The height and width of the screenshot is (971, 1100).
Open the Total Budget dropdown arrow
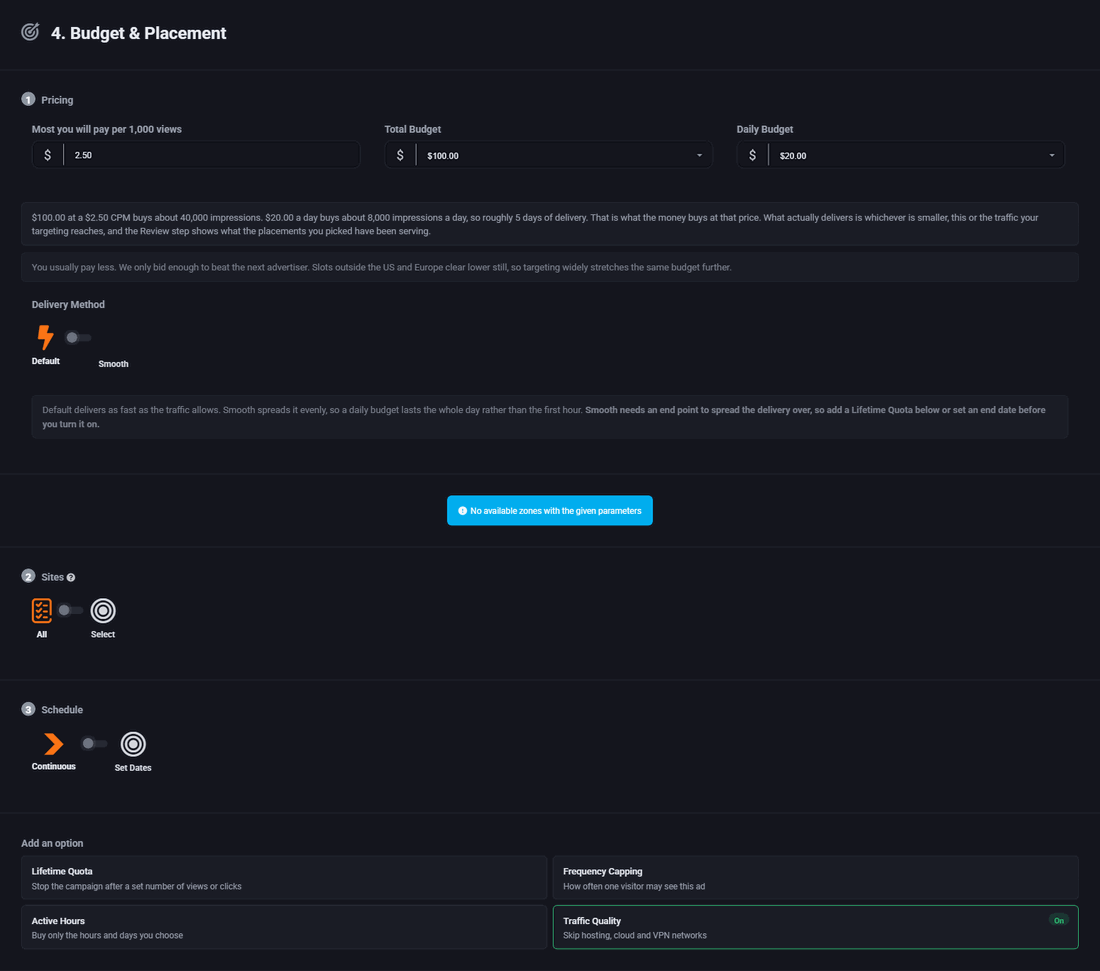699,155
